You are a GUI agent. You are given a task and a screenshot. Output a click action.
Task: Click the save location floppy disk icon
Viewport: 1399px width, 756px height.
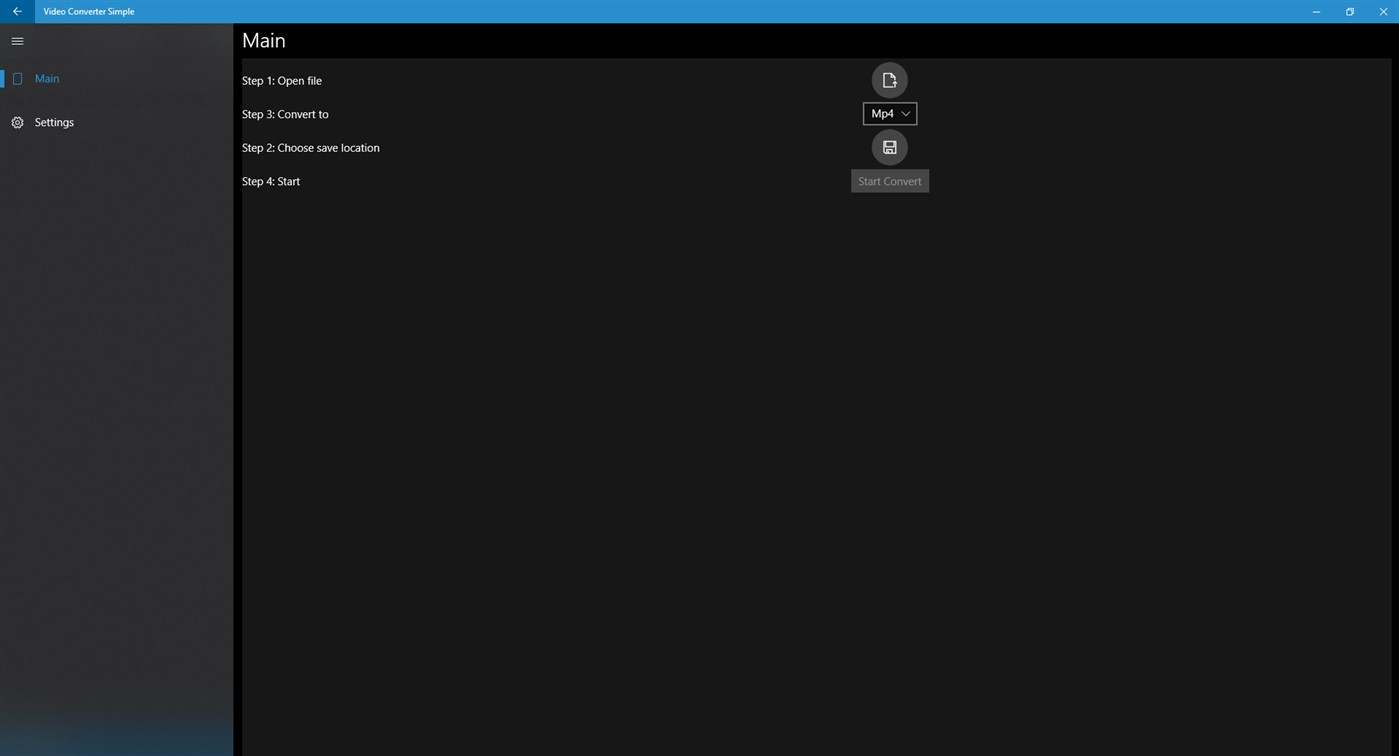(889, 147)
